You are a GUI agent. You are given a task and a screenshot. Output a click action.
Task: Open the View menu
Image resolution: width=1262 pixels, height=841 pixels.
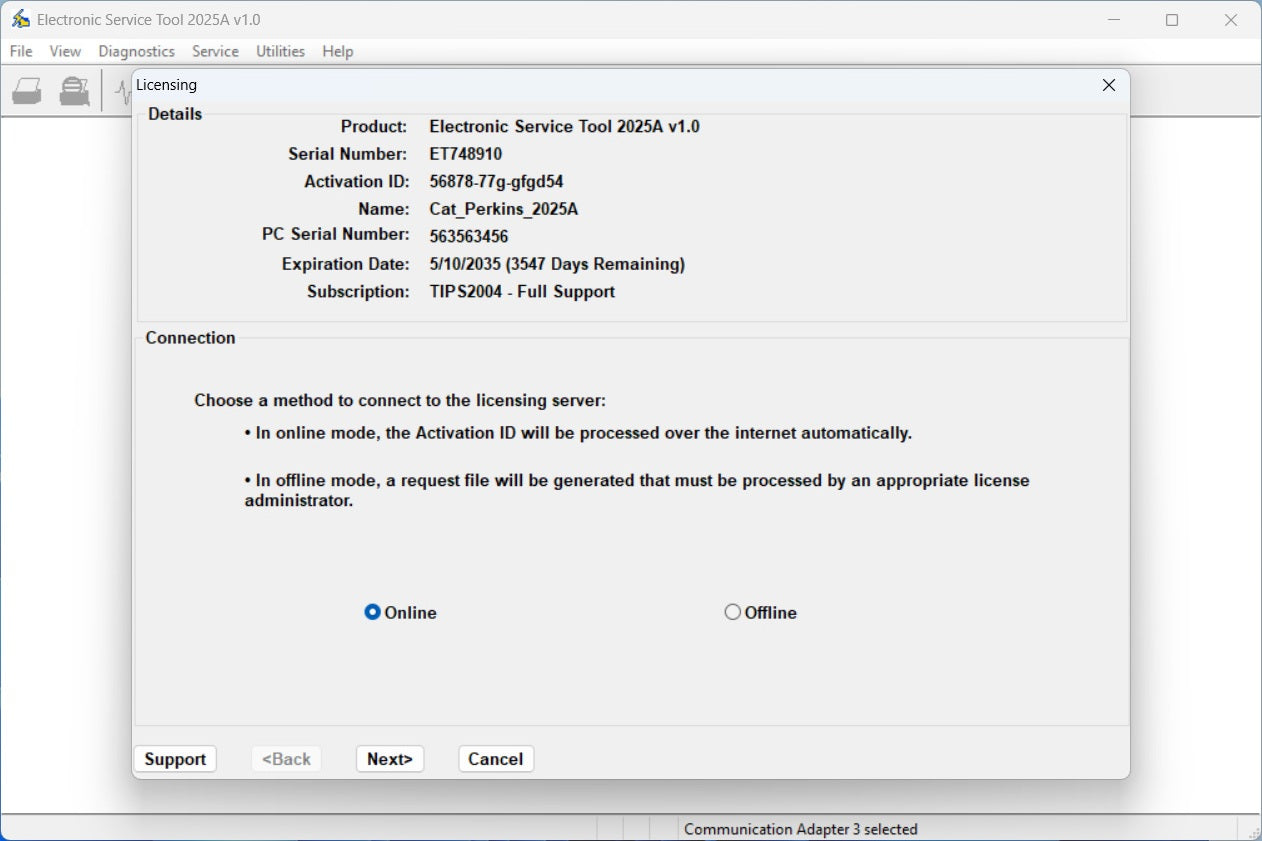point(65,51)
